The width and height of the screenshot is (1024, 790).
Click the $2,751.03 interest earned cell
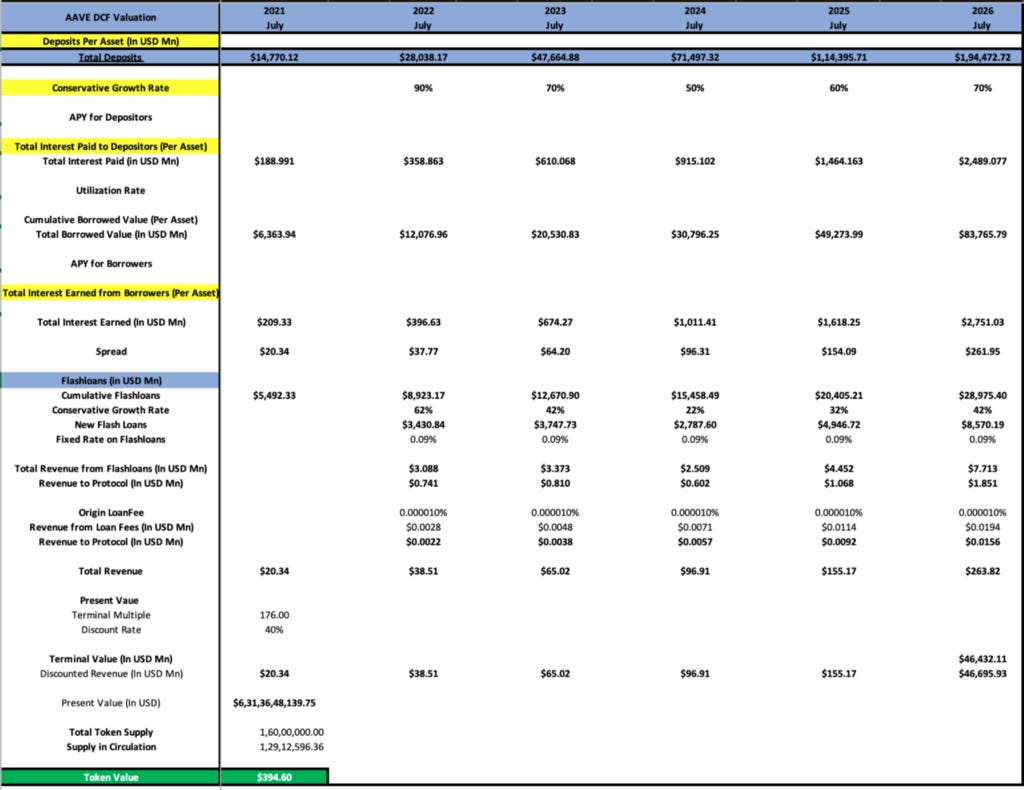point(982,323)
